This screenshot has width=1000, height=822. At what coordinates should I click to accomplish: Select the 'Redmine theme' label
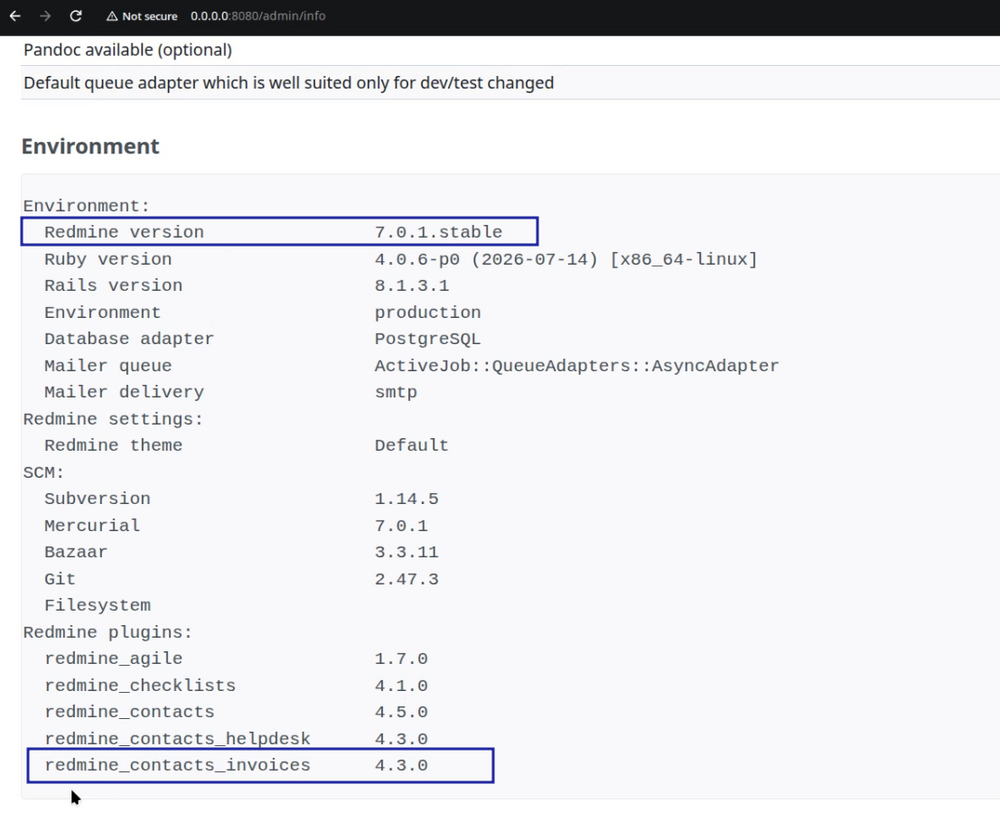click(x=114, y=445)
